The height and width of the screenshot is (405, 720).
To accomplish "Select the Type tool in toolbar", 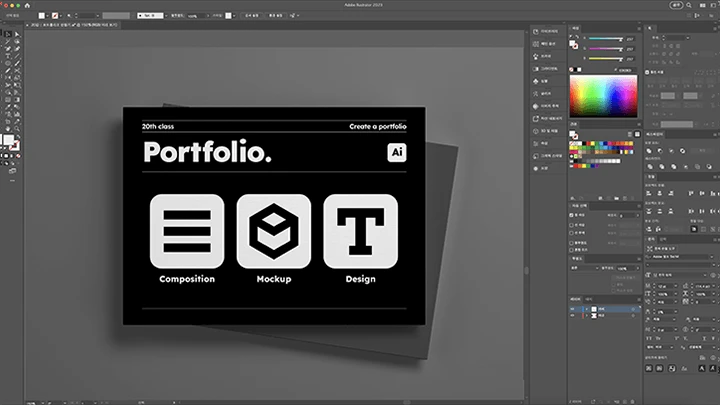I will 8,56.
